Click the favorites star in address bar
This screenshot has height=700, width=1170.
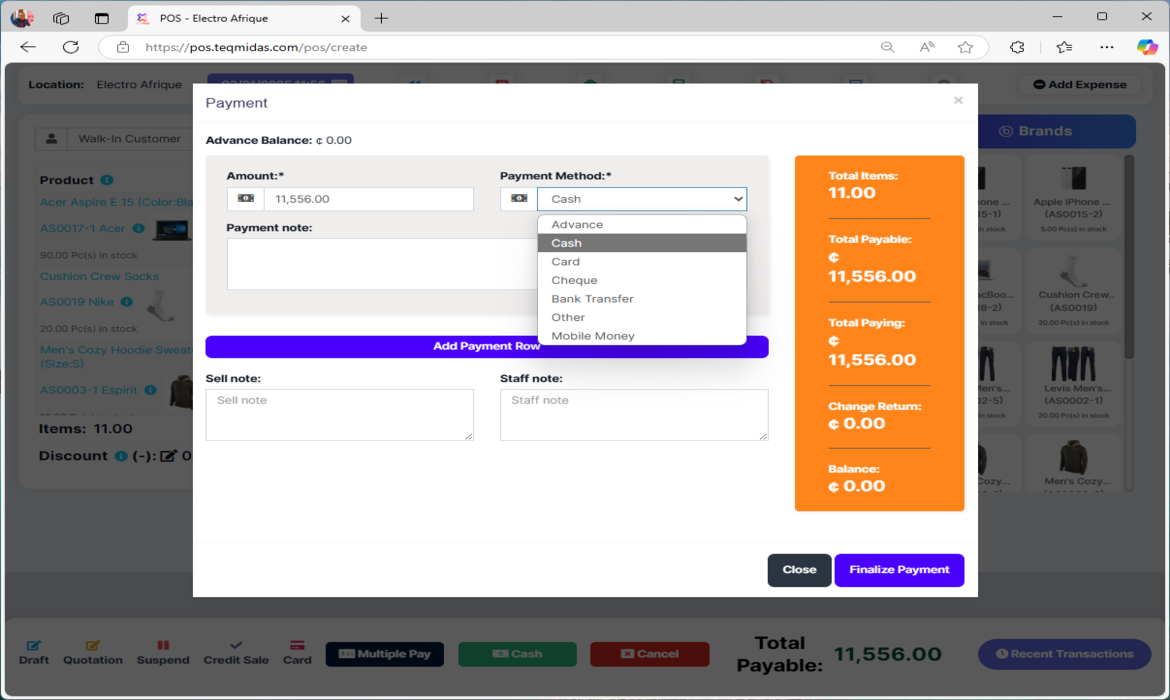tap(965, 47)
